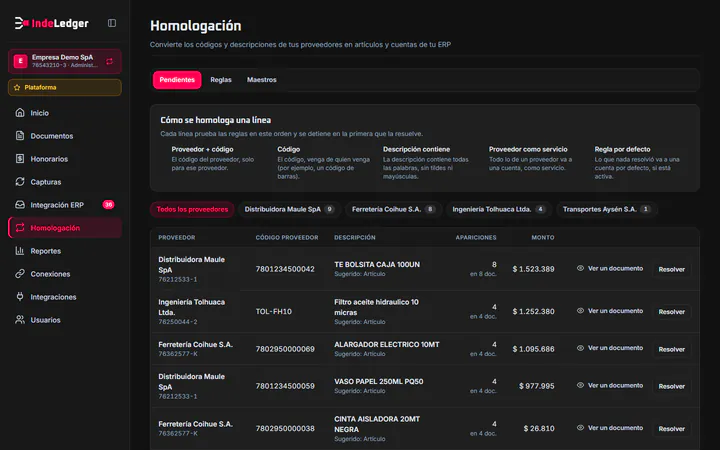Open Documentos in the sidebar

(x=65, y=135)
